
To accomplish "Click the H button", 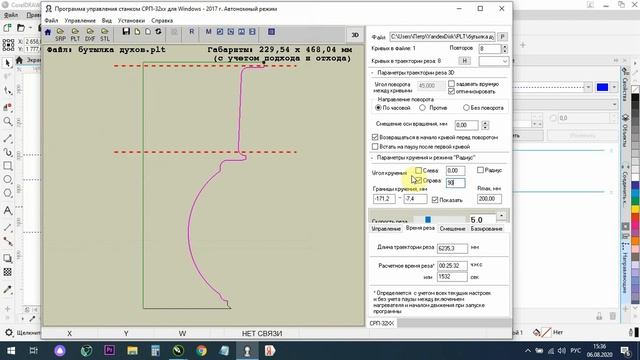I will point(464,61).
